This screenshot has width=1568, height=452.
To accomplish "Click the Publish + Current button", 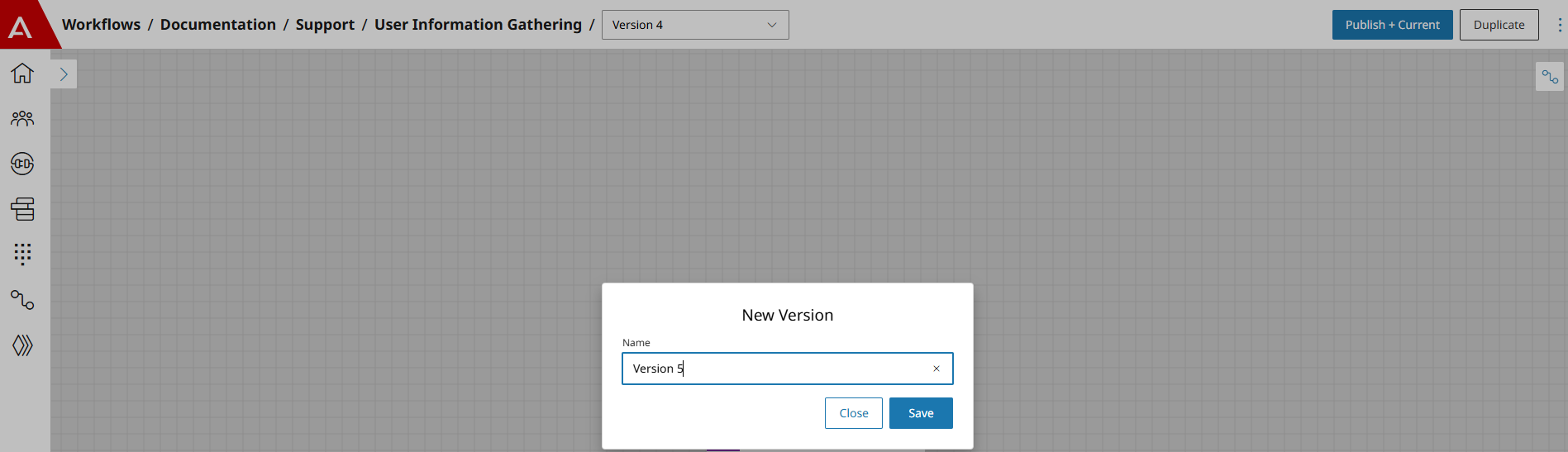I will pos(1392,25).
